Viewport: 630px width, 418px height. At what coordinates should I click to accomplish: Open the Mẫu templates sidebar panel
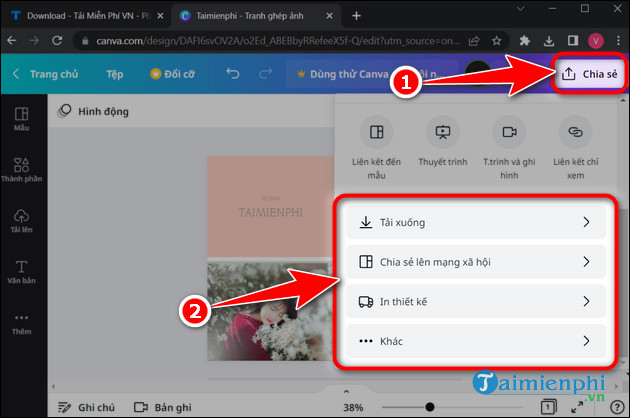click(21, 119)
